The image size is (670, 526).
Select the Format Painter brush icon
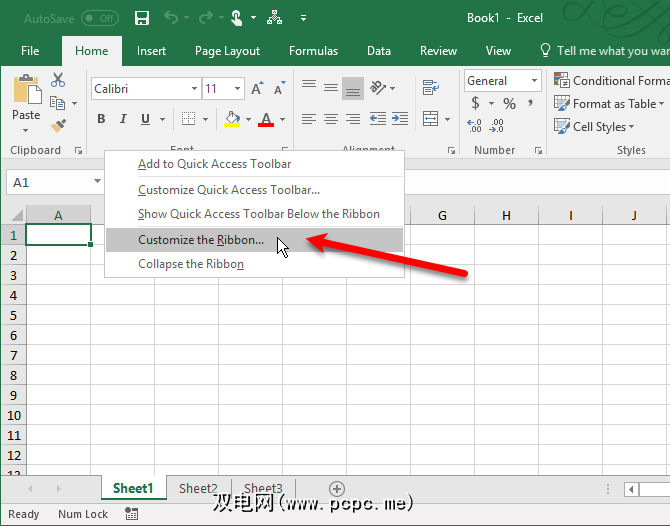pos(58,126)
